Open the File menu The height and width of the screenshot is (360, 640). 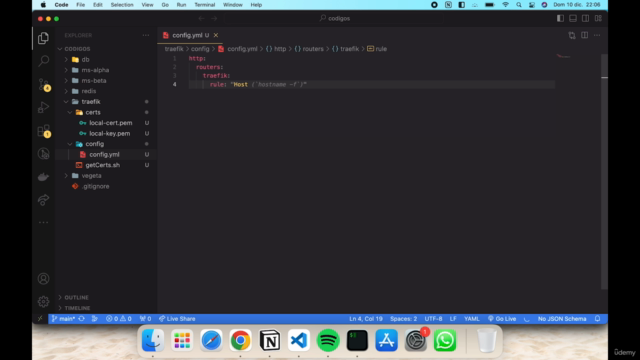(x=80, y=5)
